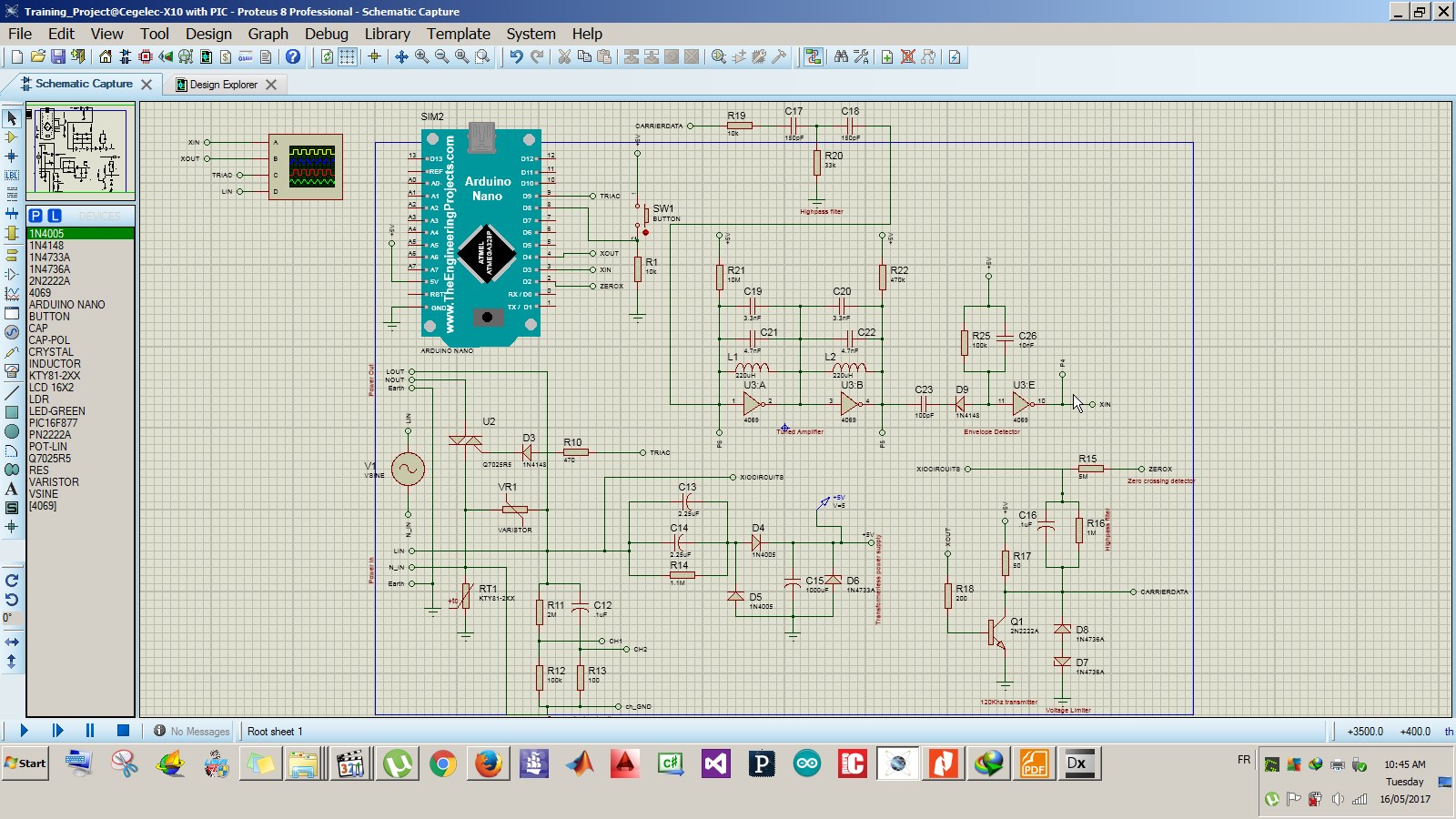Open Pick Devices with the P button
The height and width of the screenshot is (819, 1456).
[34, 216]
